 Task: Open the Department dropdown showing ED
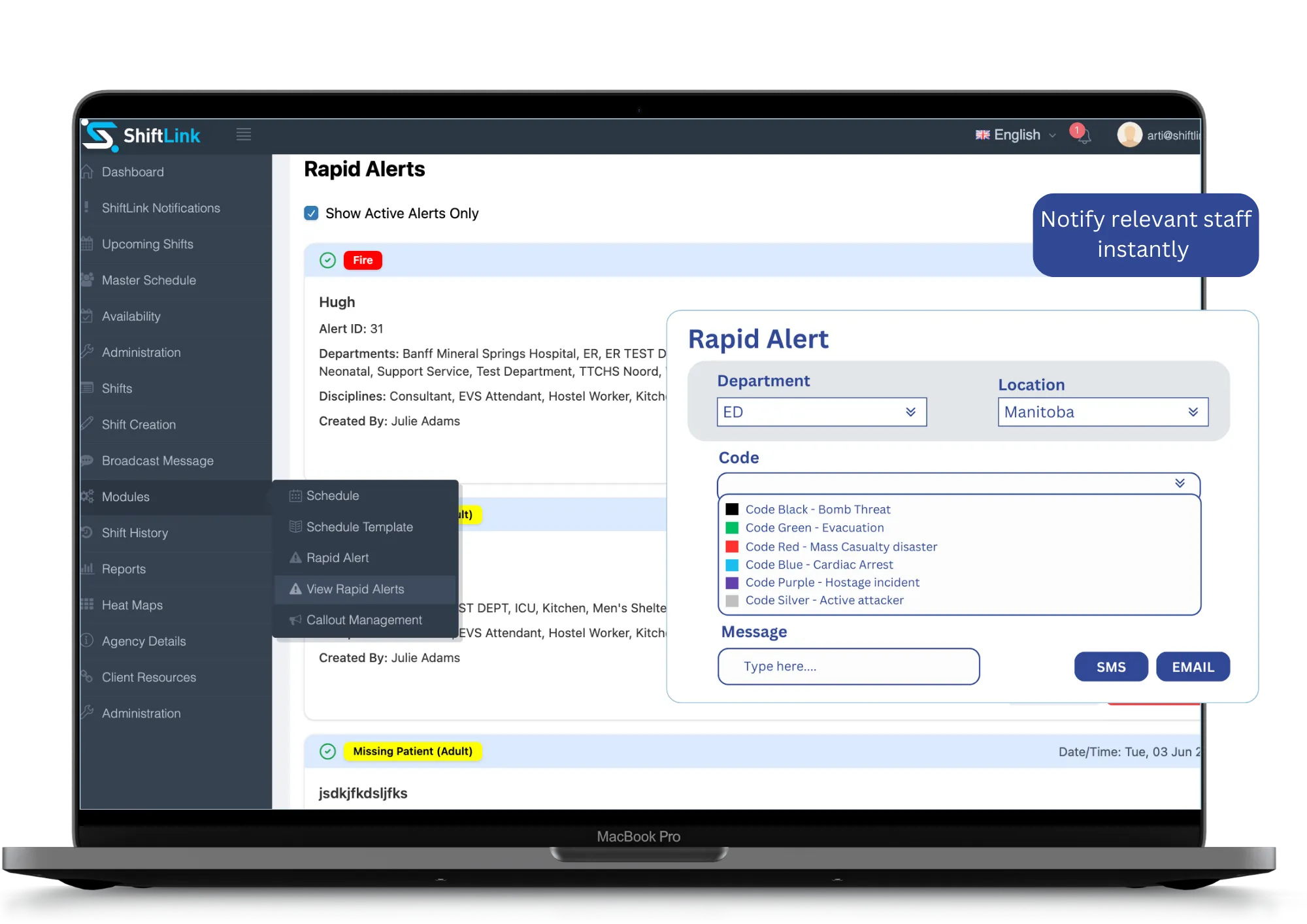(x=821, y=412)
